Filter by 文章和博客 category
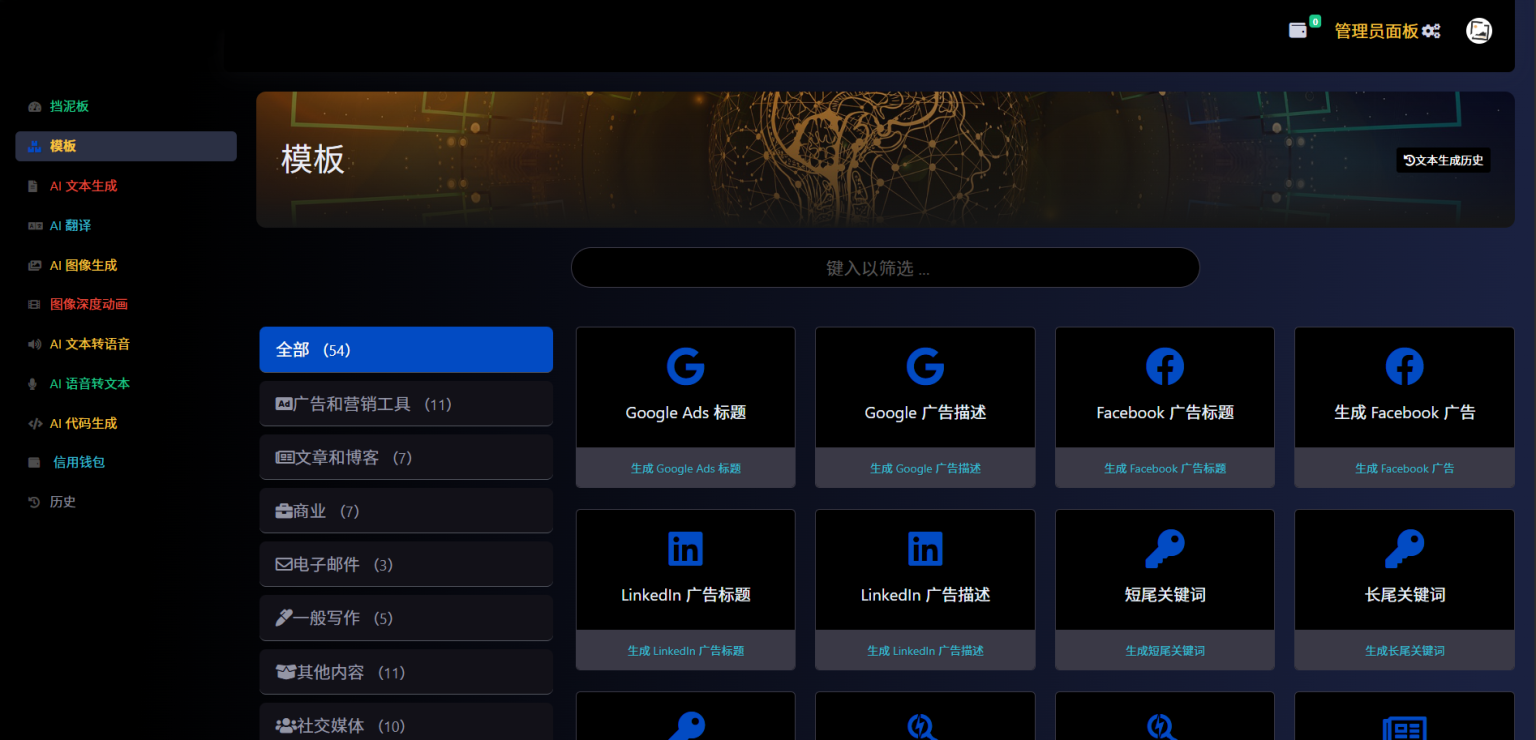The height and width of the screenshot is (740, 1536). click(x=406, y=458)
